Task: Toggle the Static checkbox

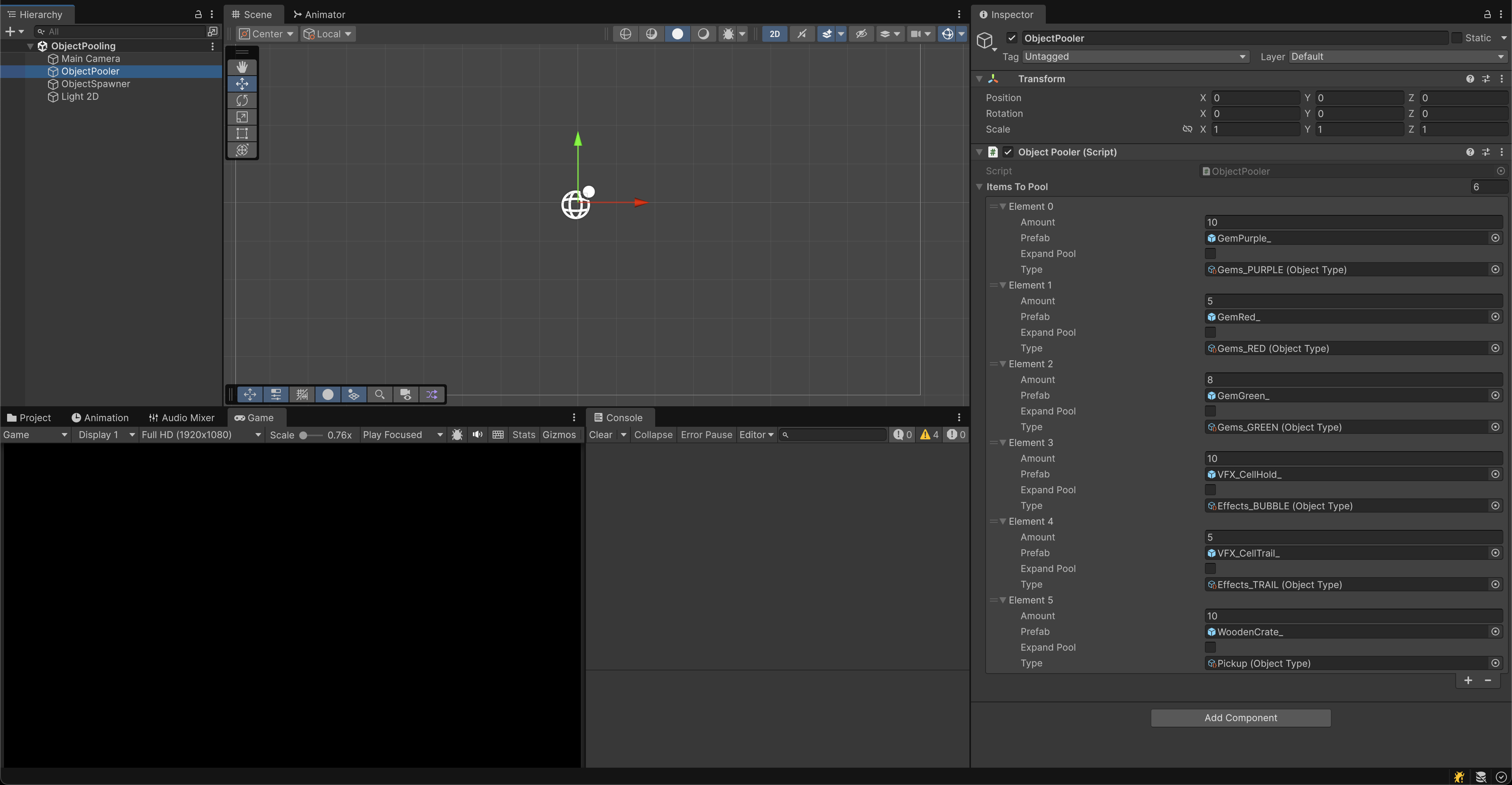Action: pyautogui.click(x=1457, y=38)
